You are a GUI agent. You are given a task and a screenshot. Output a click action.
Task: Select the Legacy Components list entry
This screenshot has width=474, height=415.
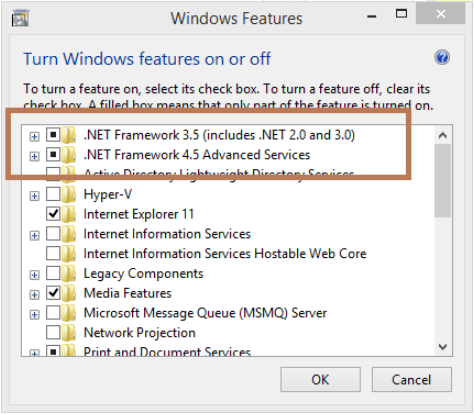click(143, 274)
